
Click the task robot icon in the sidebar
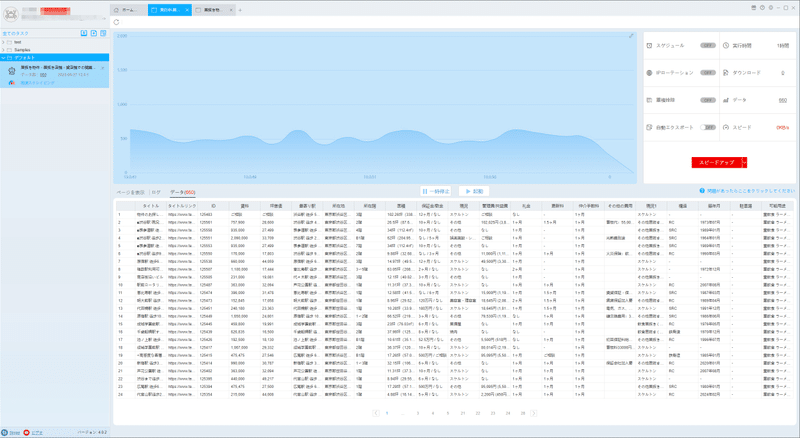click(12, 70)
